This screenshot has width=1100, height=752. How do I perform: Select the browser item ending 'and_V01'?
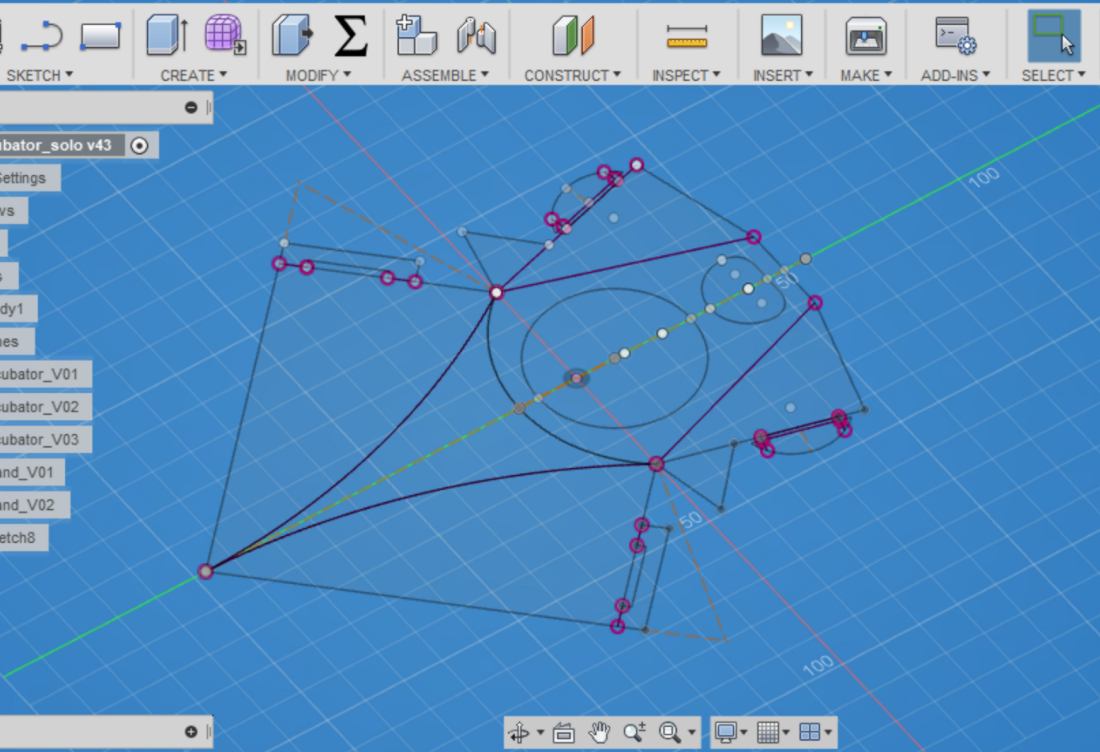click(x=32, y=472)
